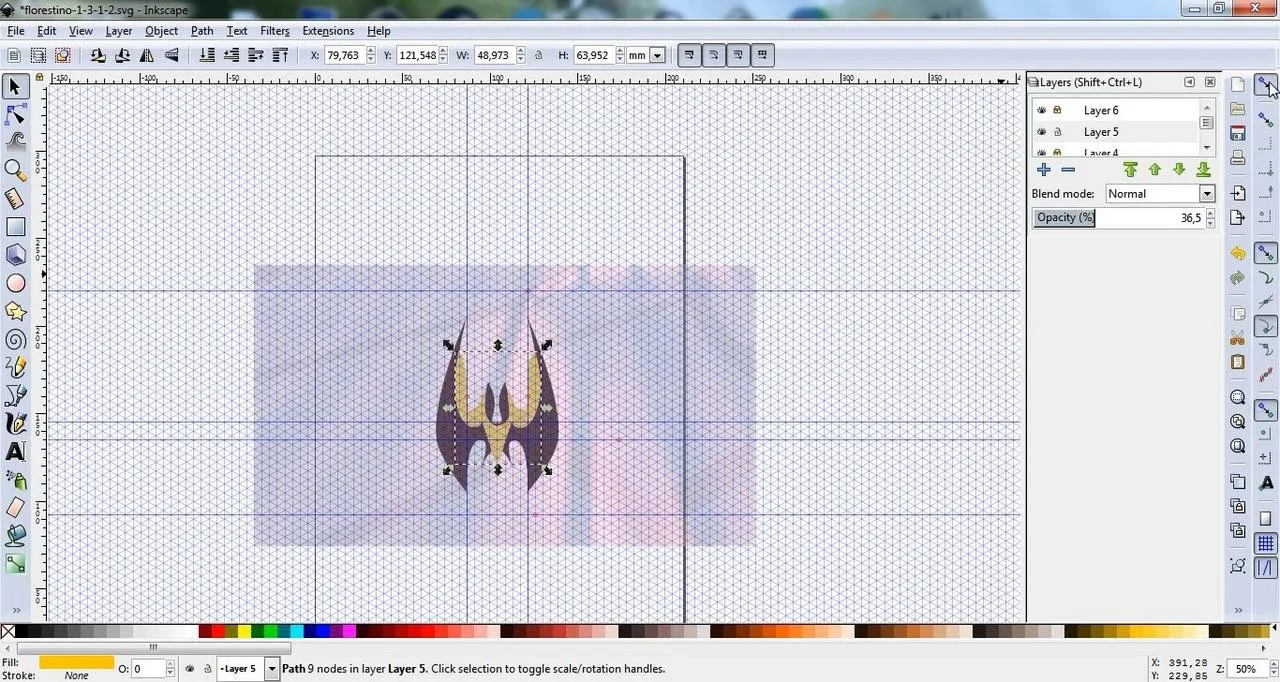Click the Import file icon

click(x=1238, y=193)
